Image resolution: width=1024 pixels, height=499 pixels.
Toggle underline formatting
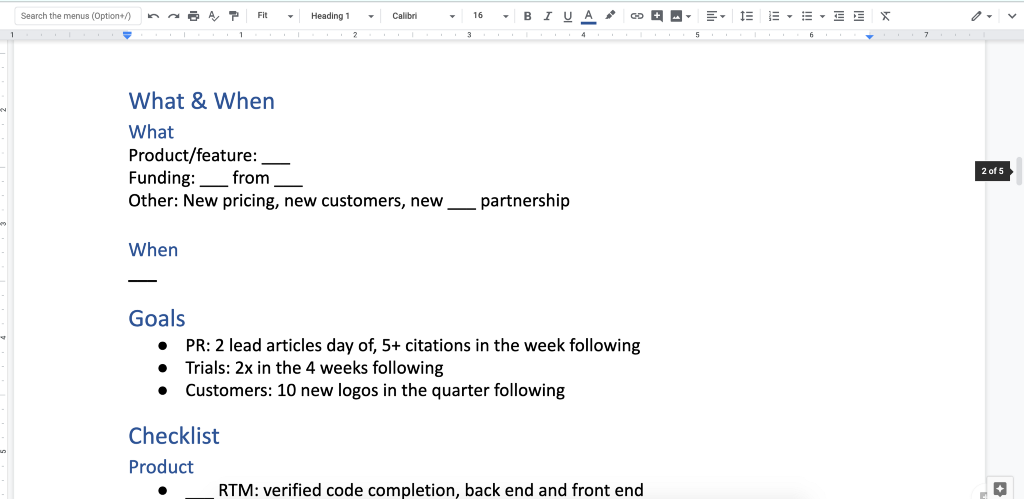point(568,16)
